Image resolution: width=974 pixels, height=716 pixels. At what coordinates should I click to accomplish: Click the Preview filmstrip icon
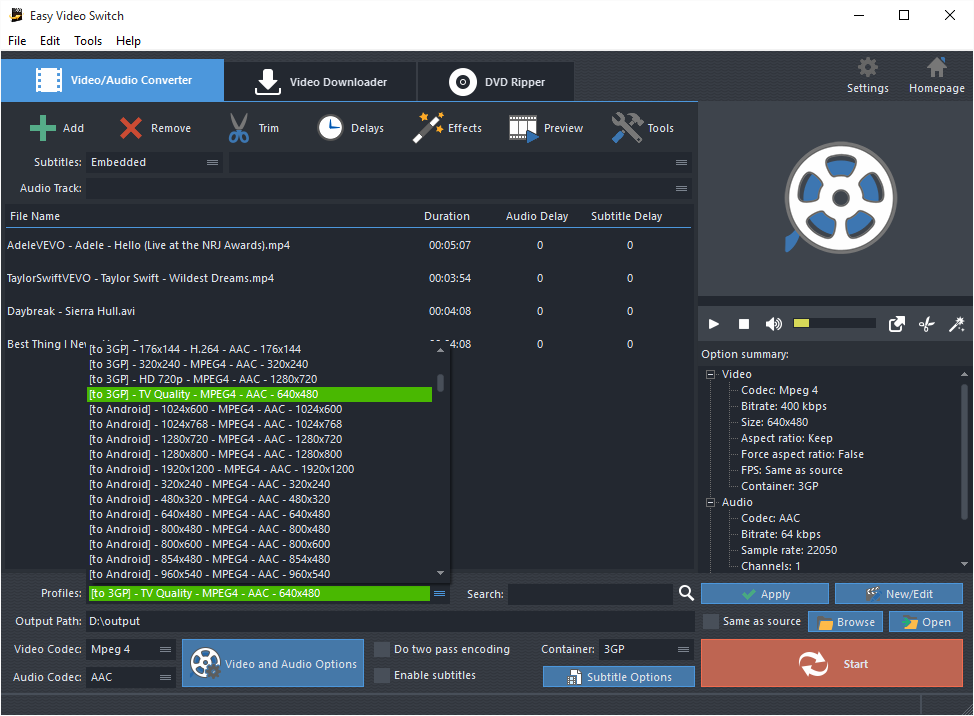click(x=523, y=128)
